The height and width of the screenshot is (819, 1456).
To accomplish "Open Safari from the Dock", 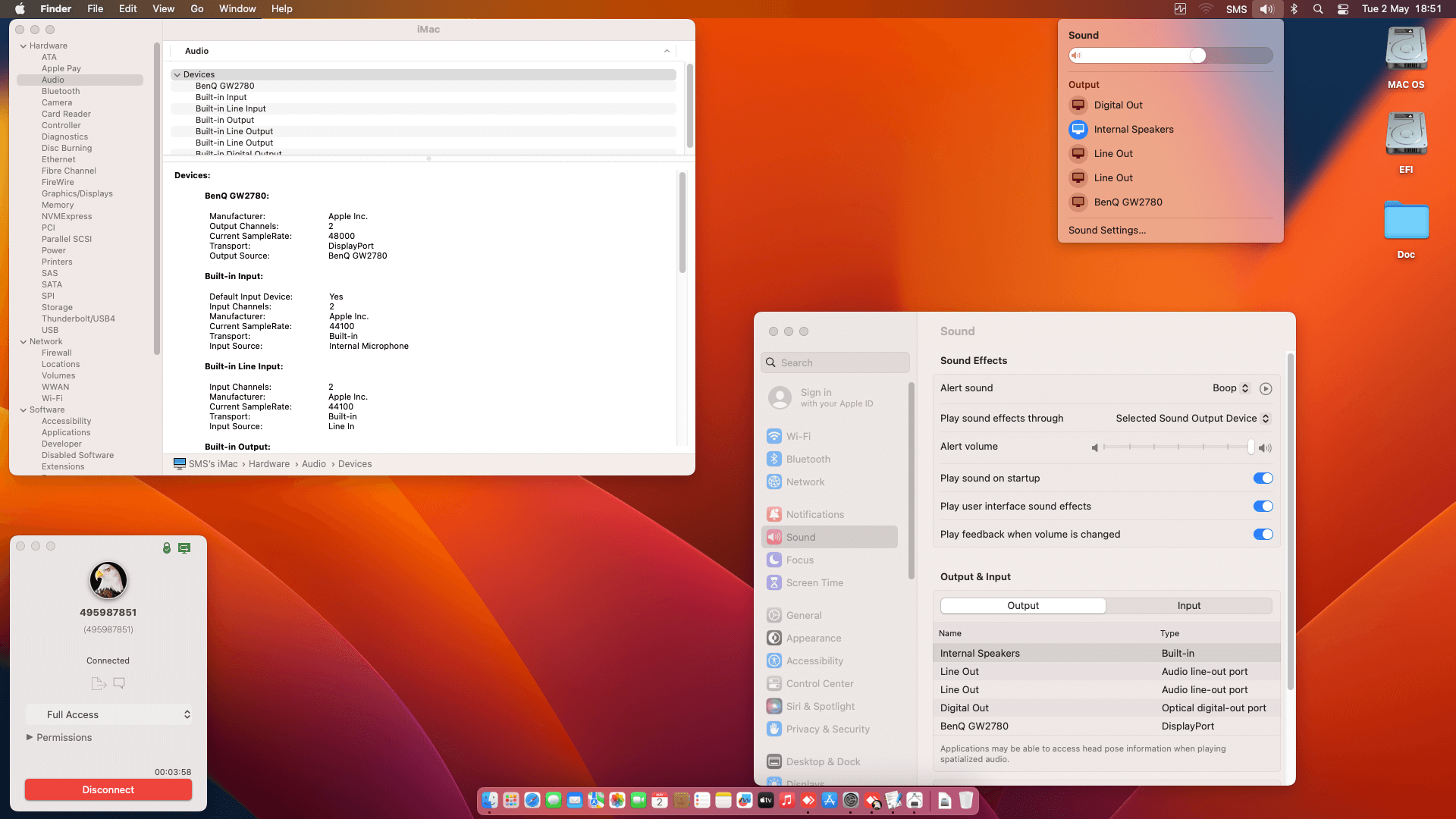I will pyautogui.click(x=532, y=800).
